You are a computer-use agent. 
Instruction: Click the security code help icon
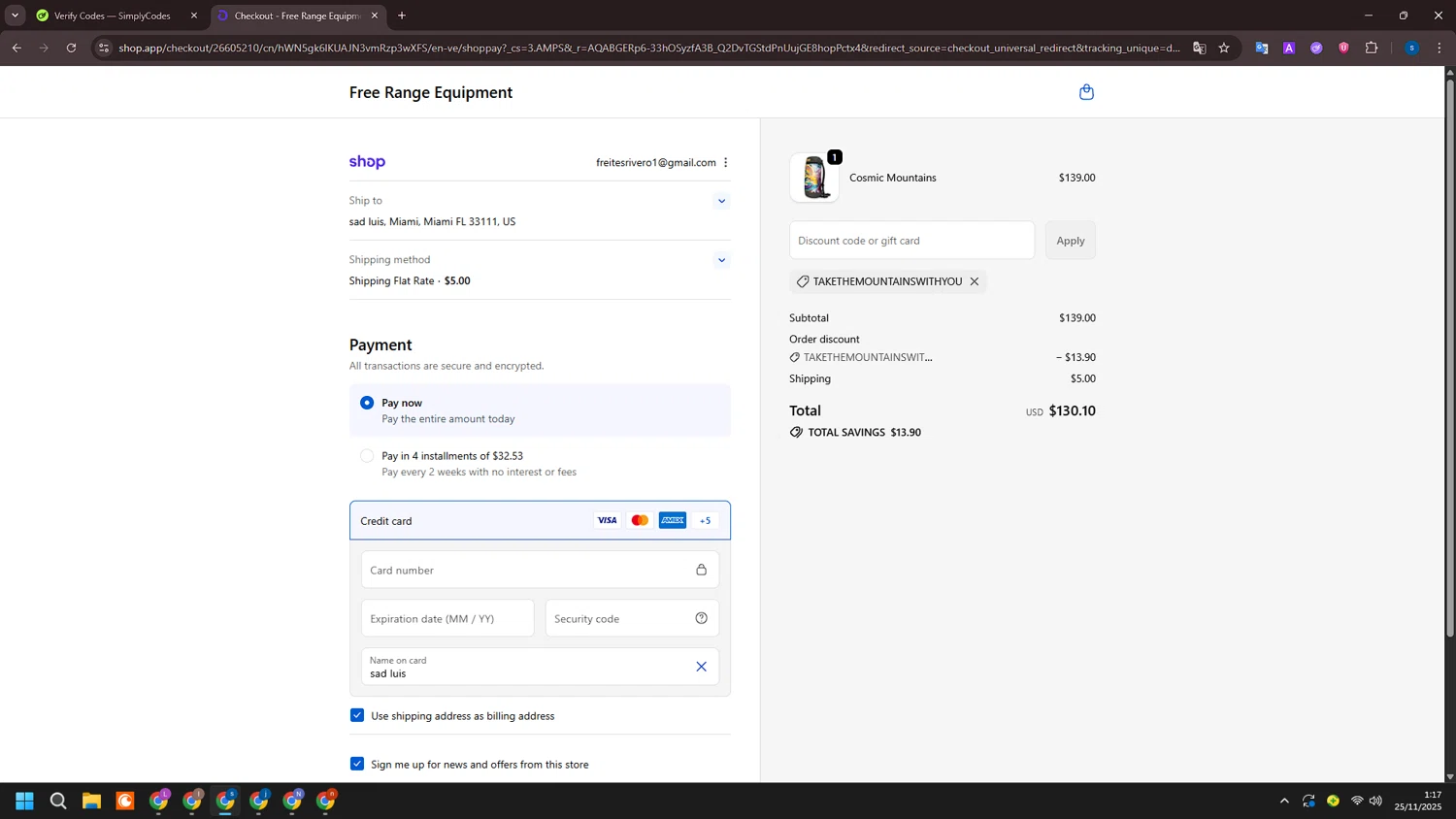701,618
